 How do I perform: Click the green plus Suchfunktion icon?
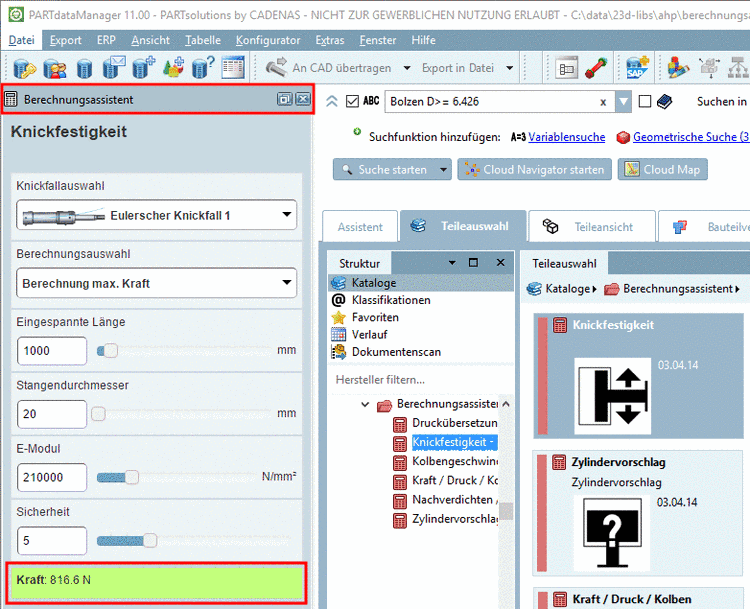tap(357, 132)
